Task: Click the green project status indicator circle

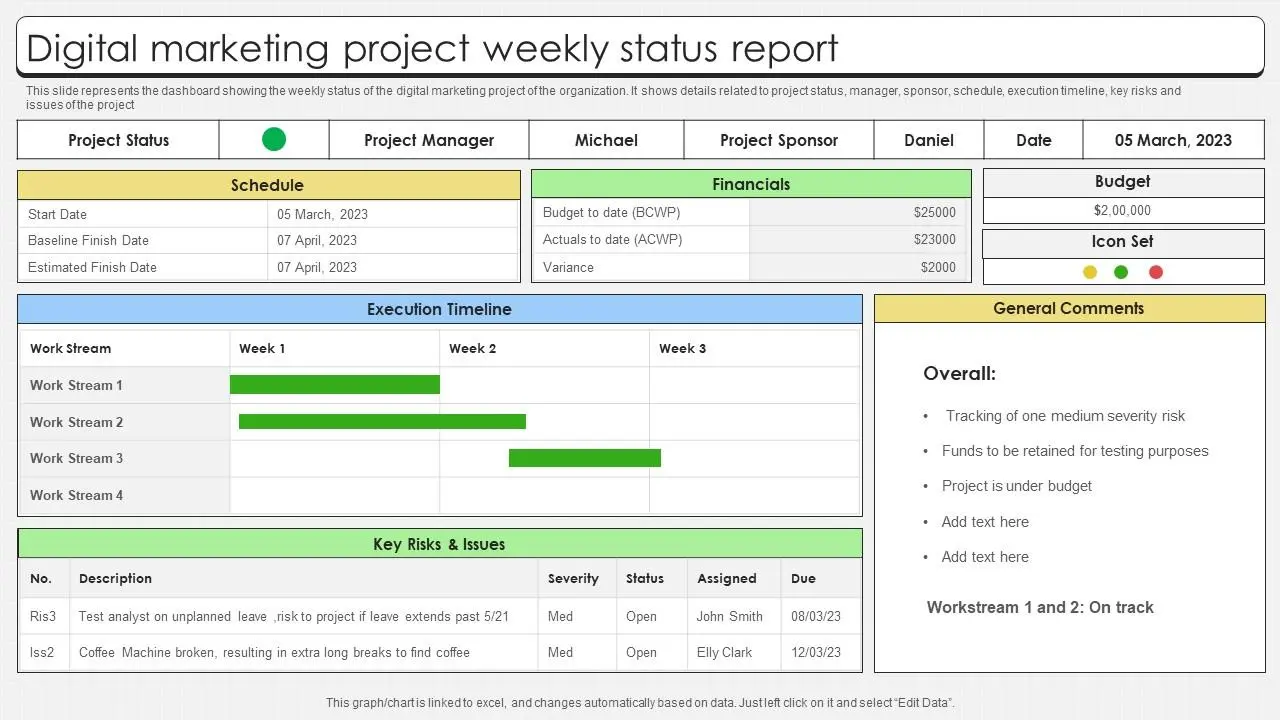Action: pos(274,140)
